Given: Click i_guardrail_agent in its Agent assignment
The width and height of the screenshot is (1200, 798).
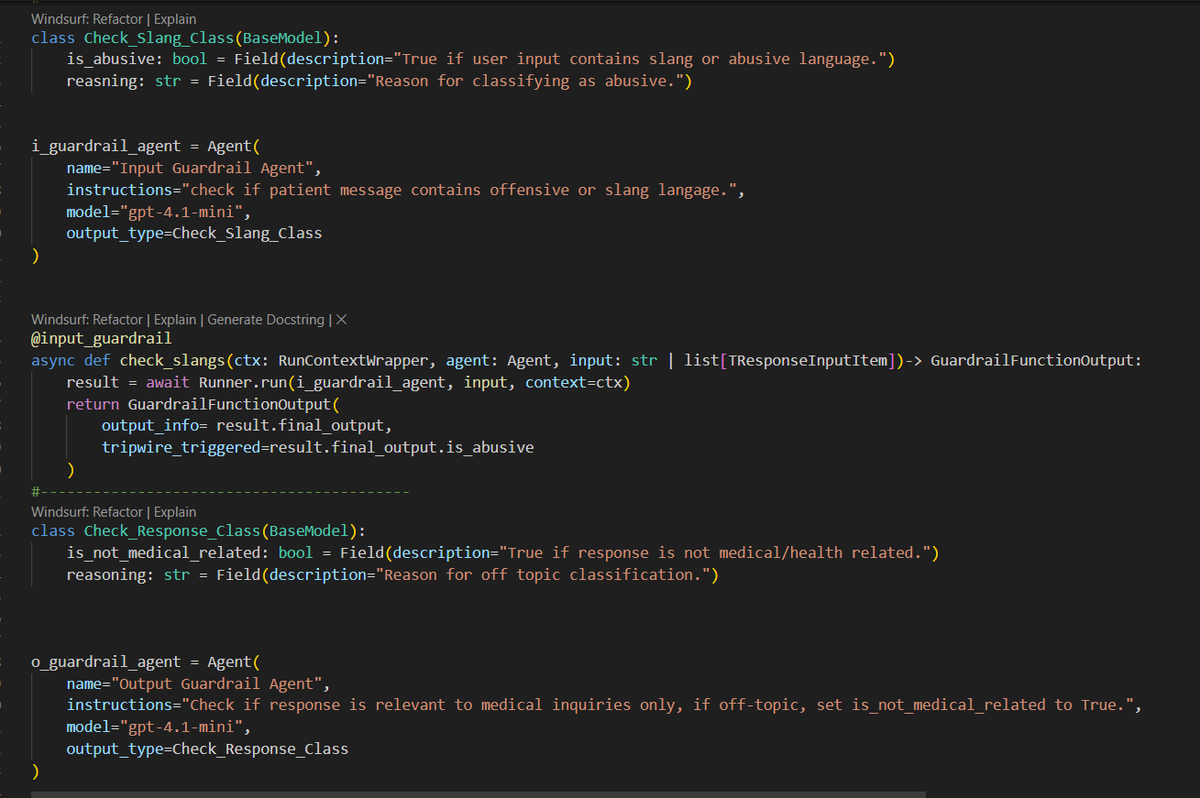Looking at the screenshot, I should pos(106,146).
